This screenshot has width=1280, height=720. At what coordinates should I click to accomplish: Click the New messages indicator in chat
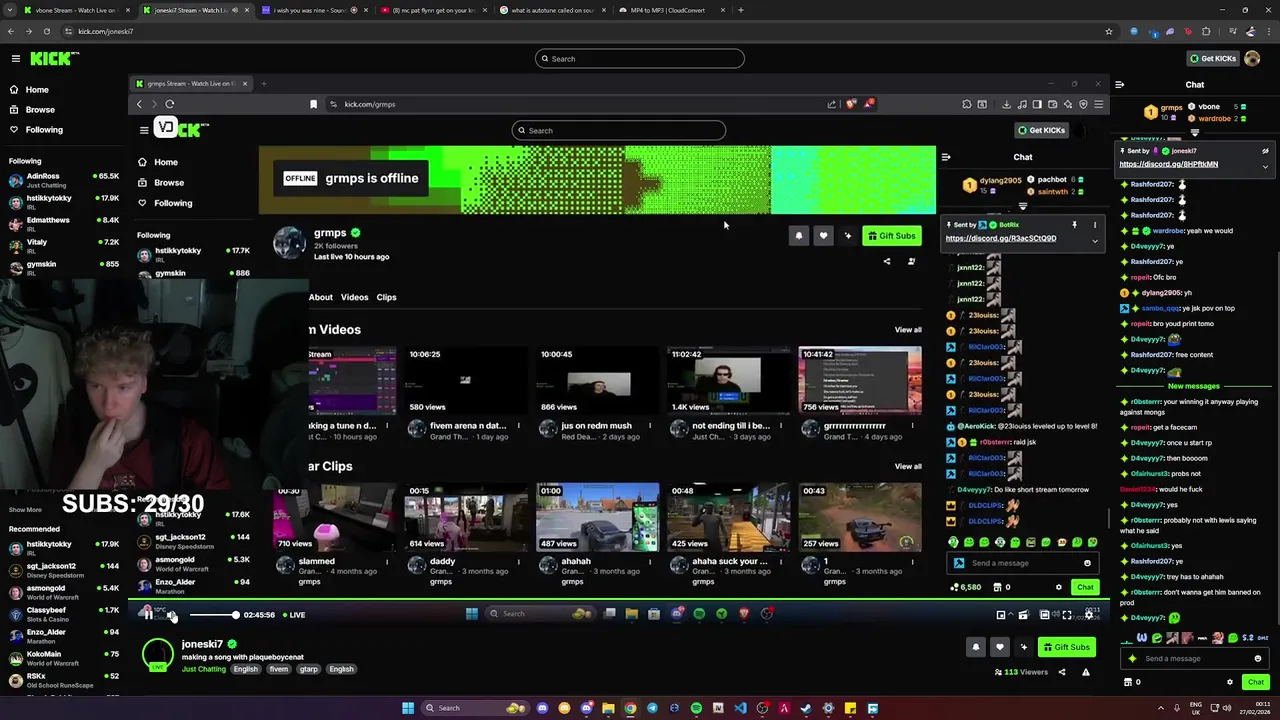1193,386
